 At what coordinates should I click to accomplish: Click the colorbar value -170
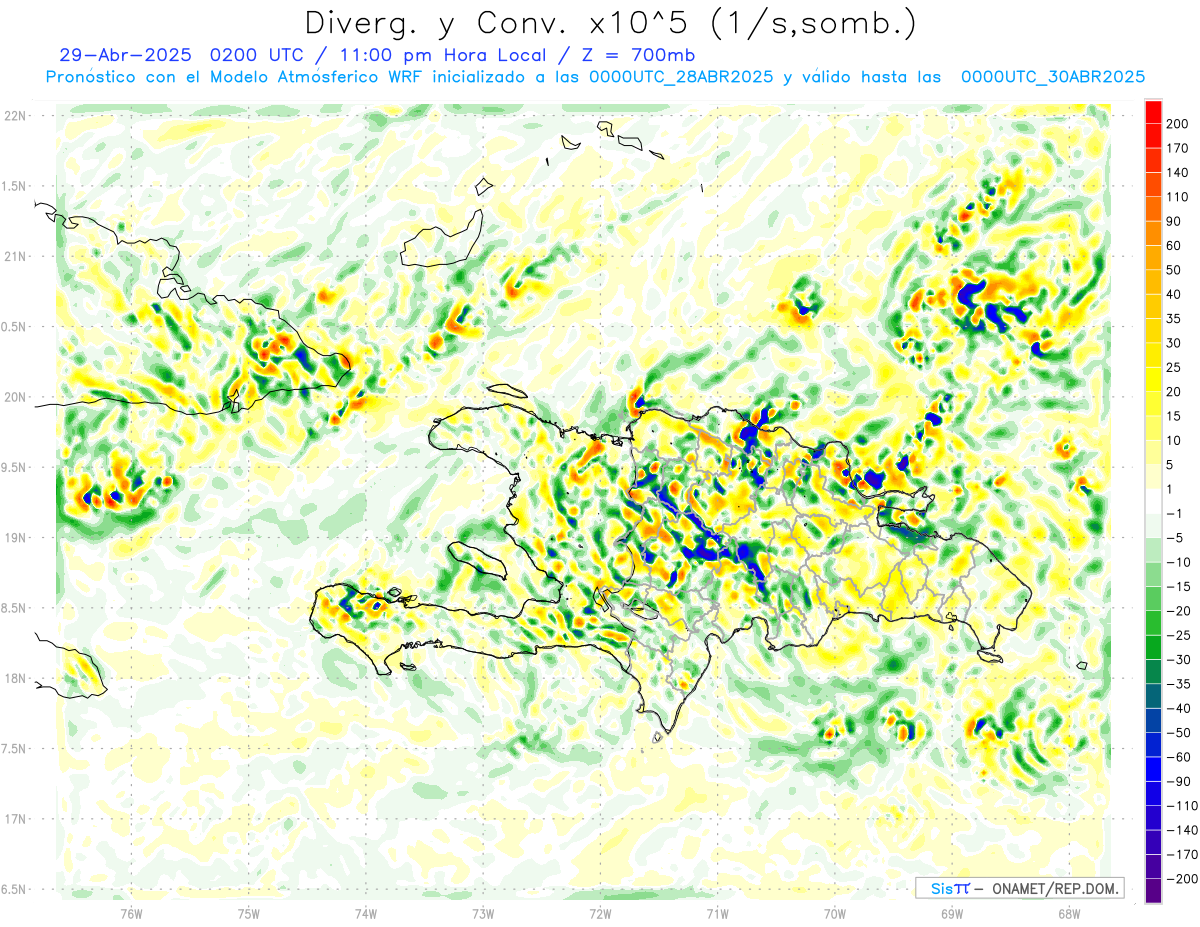click(x=1181, y=855)
